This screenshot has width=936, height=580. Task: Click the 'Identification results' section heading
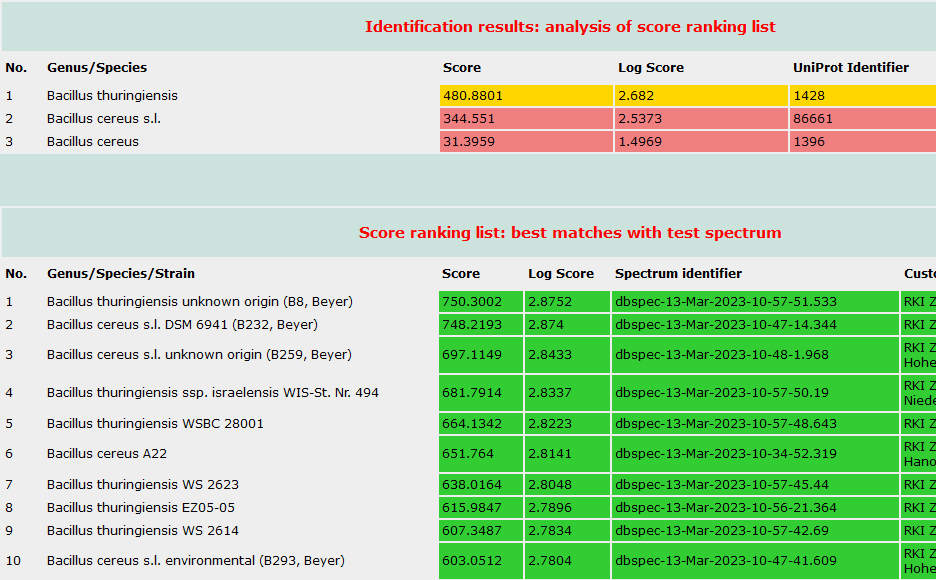click(570, 27)
